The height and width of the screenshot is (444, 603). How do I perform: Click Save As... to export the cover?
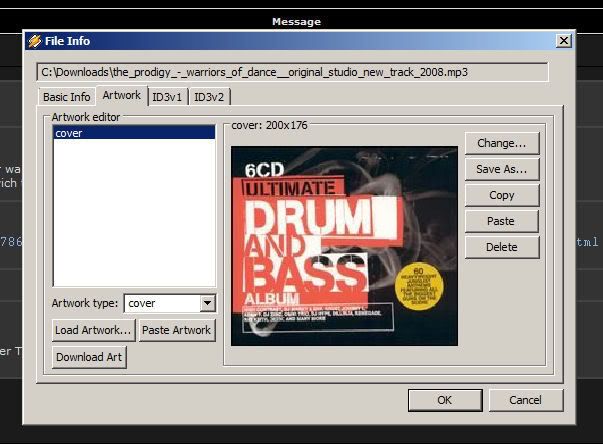coord(501,169)
